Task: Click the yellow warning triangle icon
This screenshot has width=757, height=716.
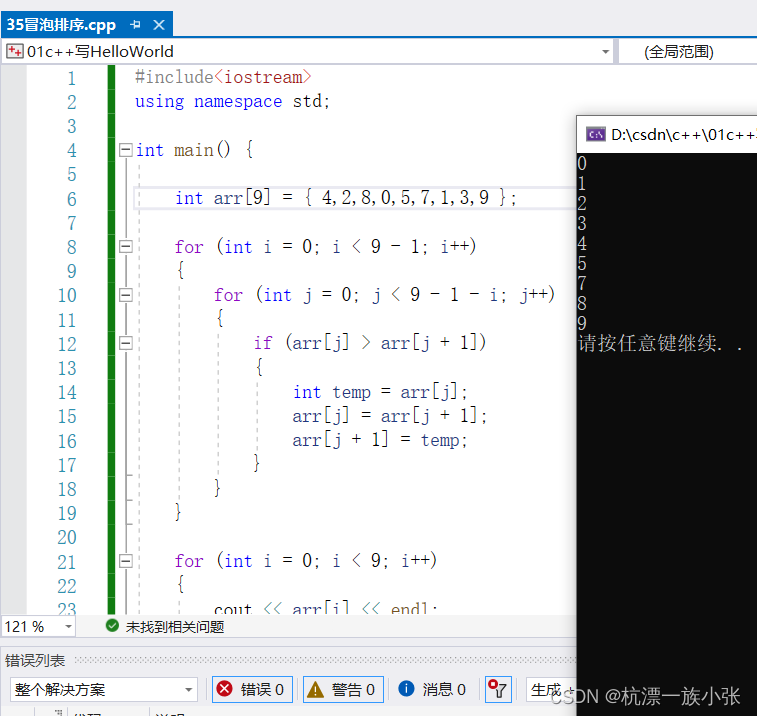Action: click(315, 689)
